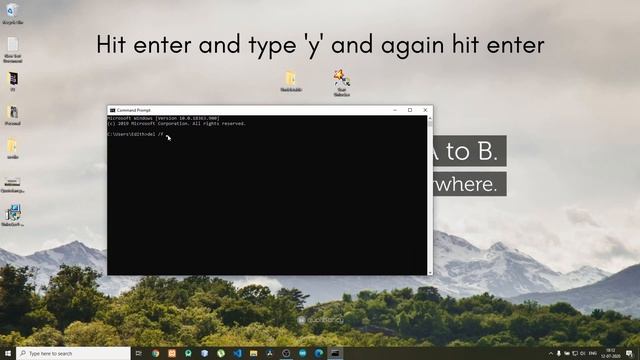This screenshot has width=640, height=360.
Task: Minimize the Command Prompt window
Action: (x=395, y=110)
